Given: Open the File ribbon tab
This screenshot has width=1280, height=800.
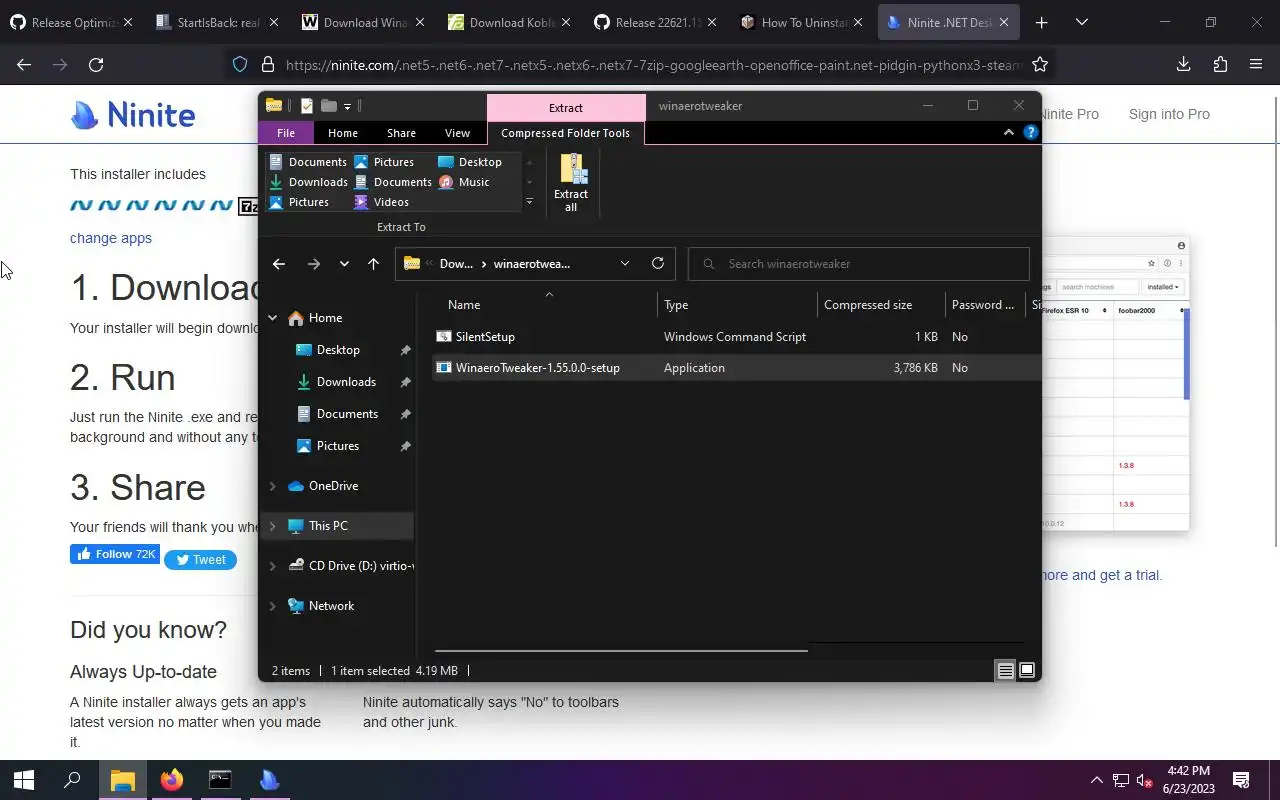Looking at the screenshot, I should 286,133.
